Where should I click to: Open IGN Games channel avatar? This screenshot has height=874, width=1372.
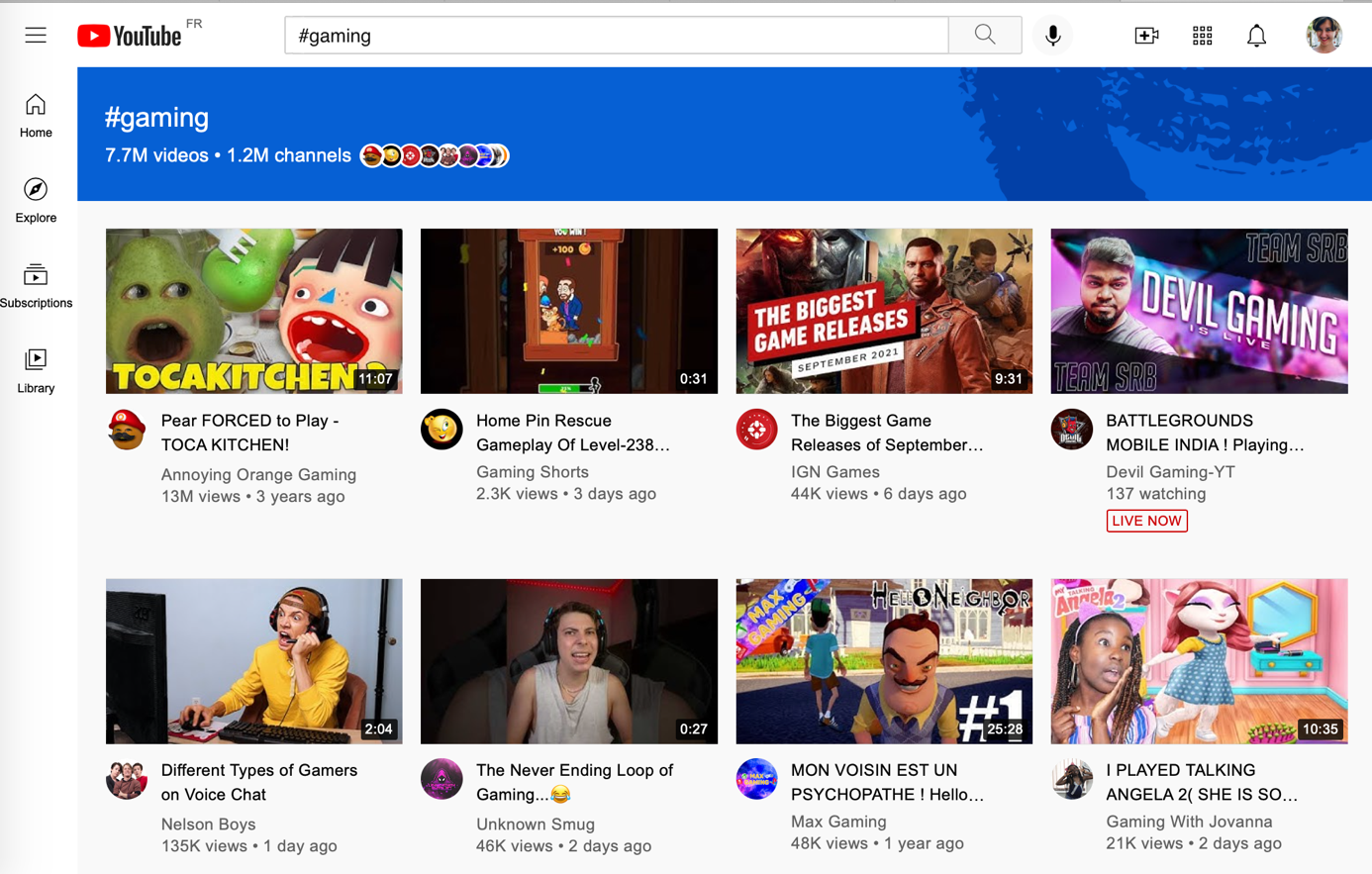click(x=756, y=430)
